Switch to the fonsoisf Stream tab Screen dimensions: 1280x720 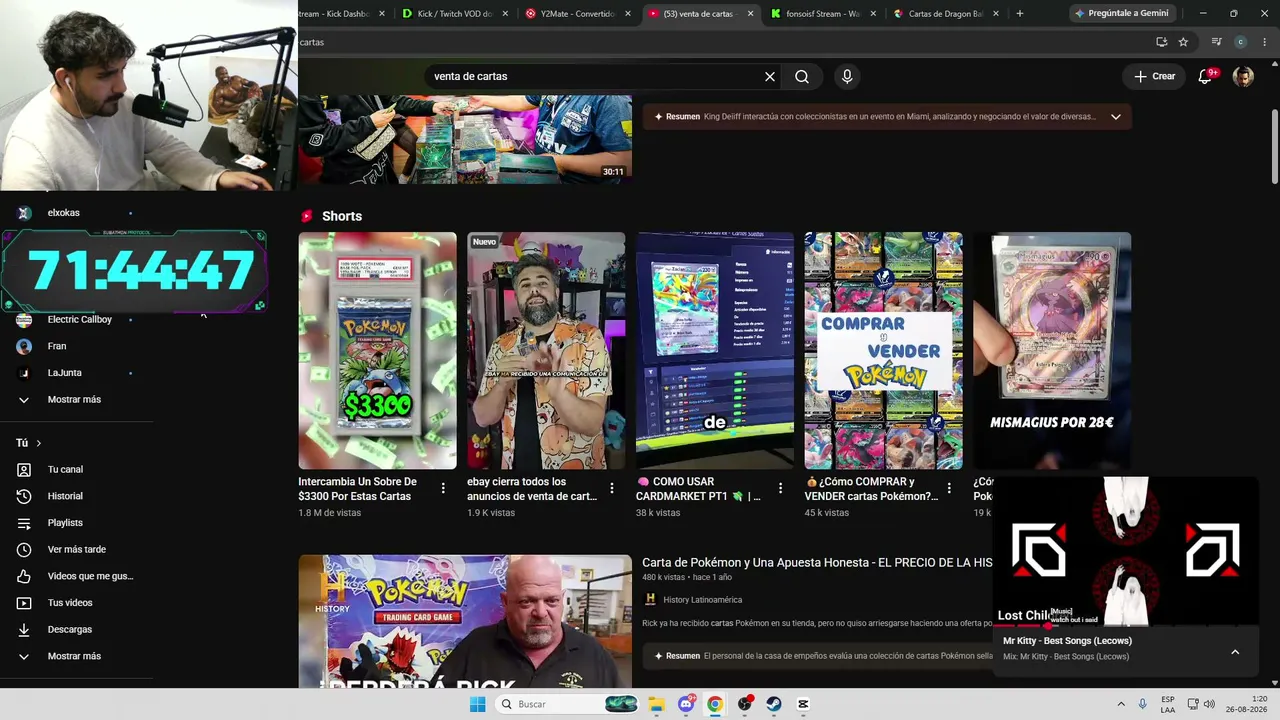(x=817, y=14)
